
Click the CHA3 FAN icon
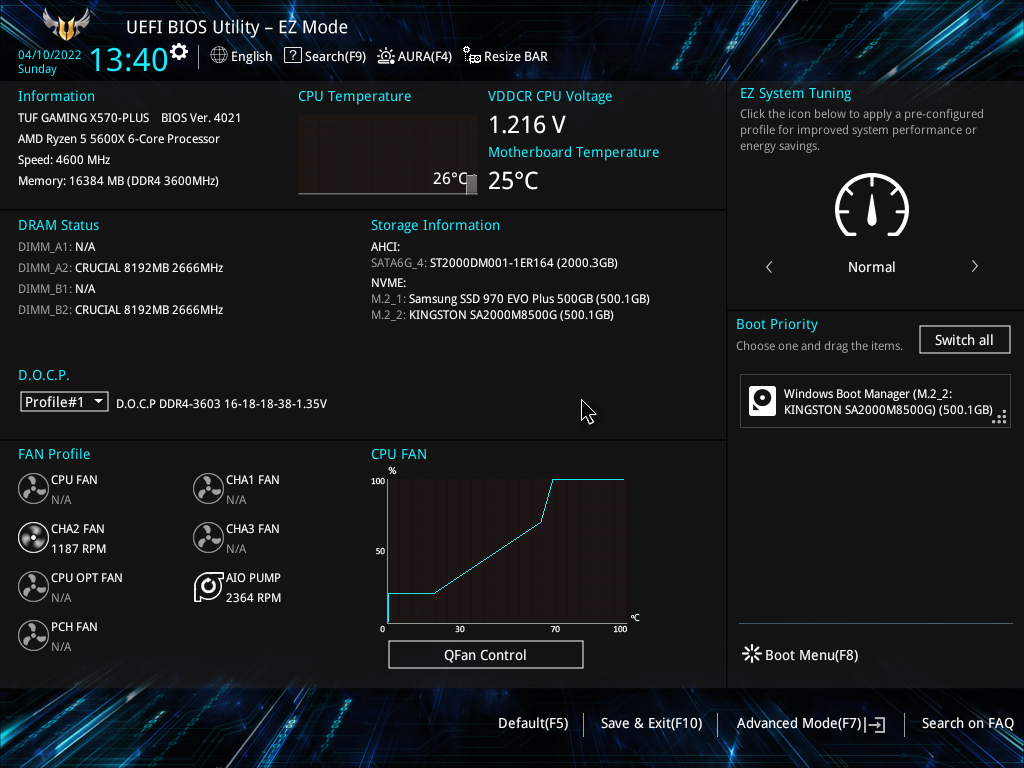[208, 537]
